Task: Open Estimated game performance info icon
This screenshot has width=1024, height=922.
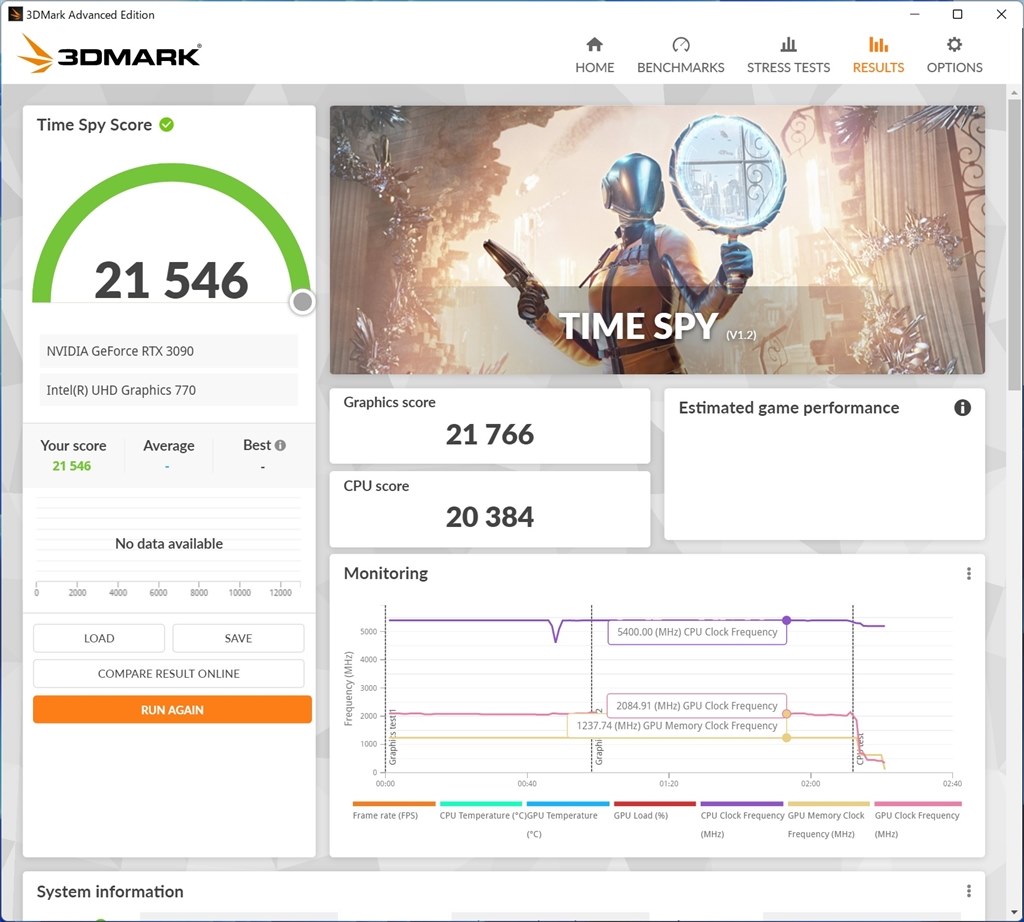Action: (x=962, y=407)
